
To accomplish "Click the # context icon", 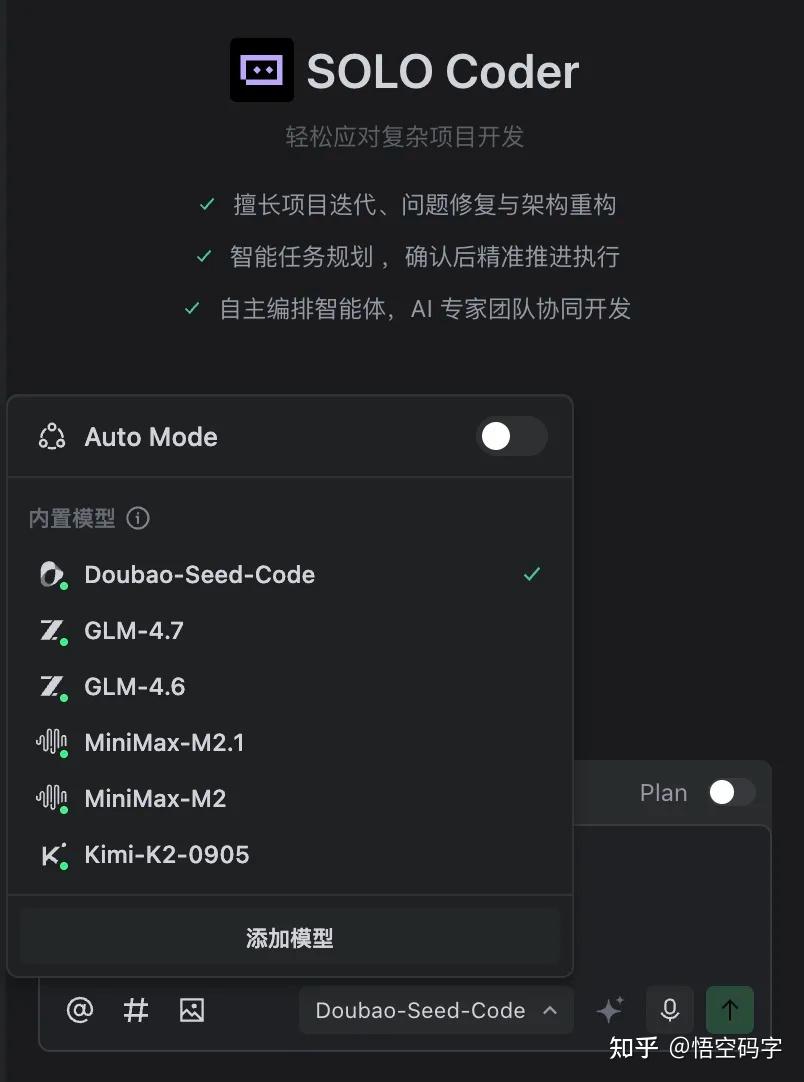I will point(135,1010).
